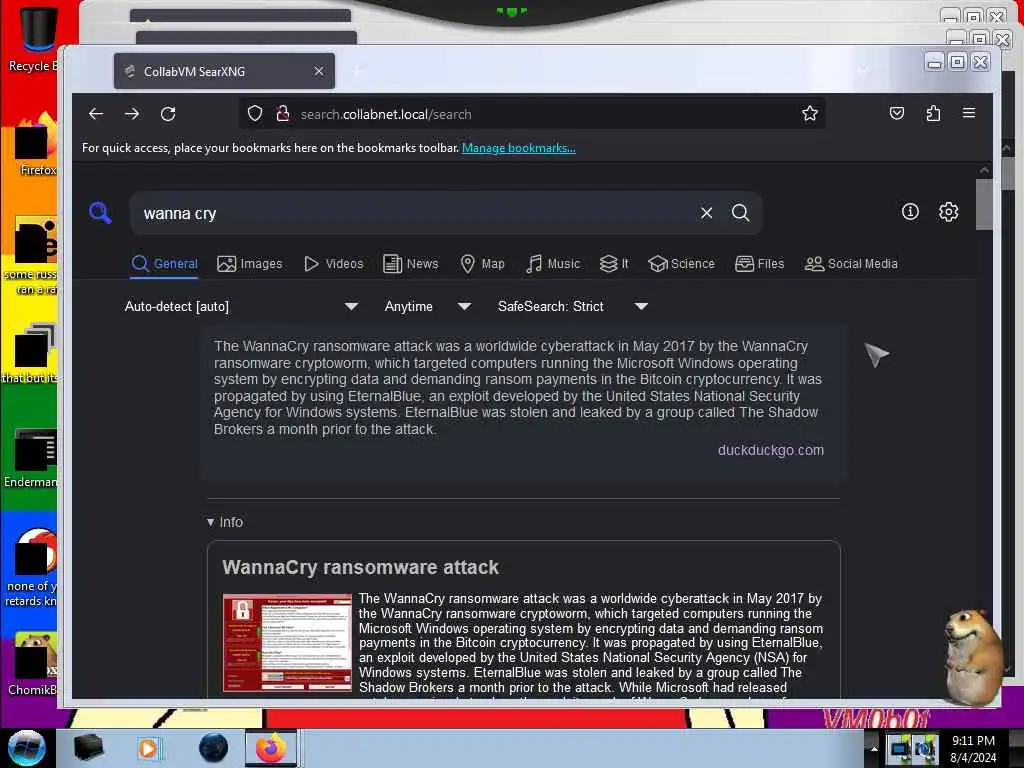Open a new browser tab
Viewport: 1024px width, 768px height.
point(357,71)
